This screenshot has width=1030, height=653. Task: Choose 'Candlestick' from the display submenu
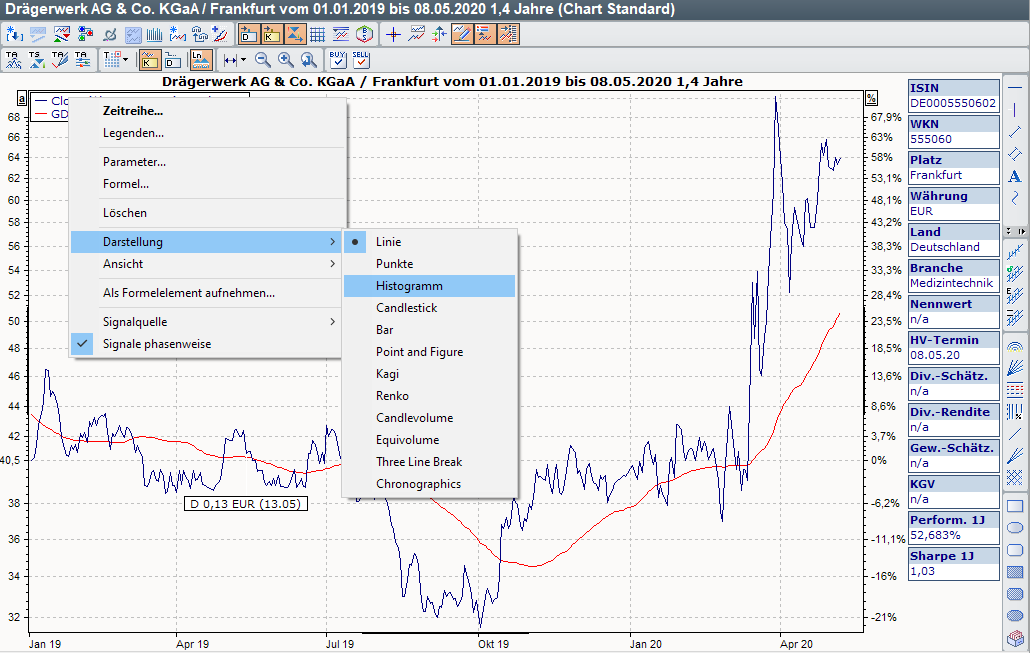(406, 308)
